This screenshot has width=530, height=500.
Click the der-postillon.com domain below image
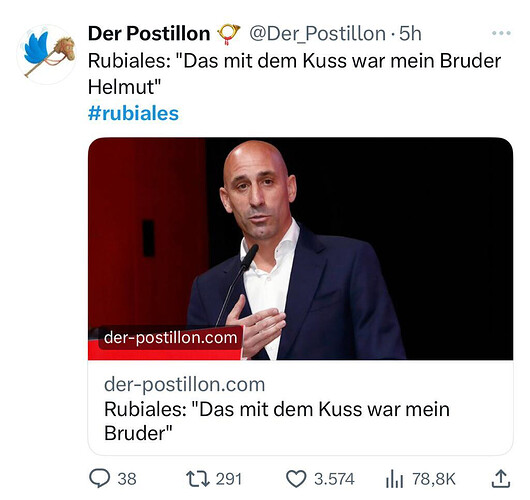pyautogui.click(x=185, y=384)
